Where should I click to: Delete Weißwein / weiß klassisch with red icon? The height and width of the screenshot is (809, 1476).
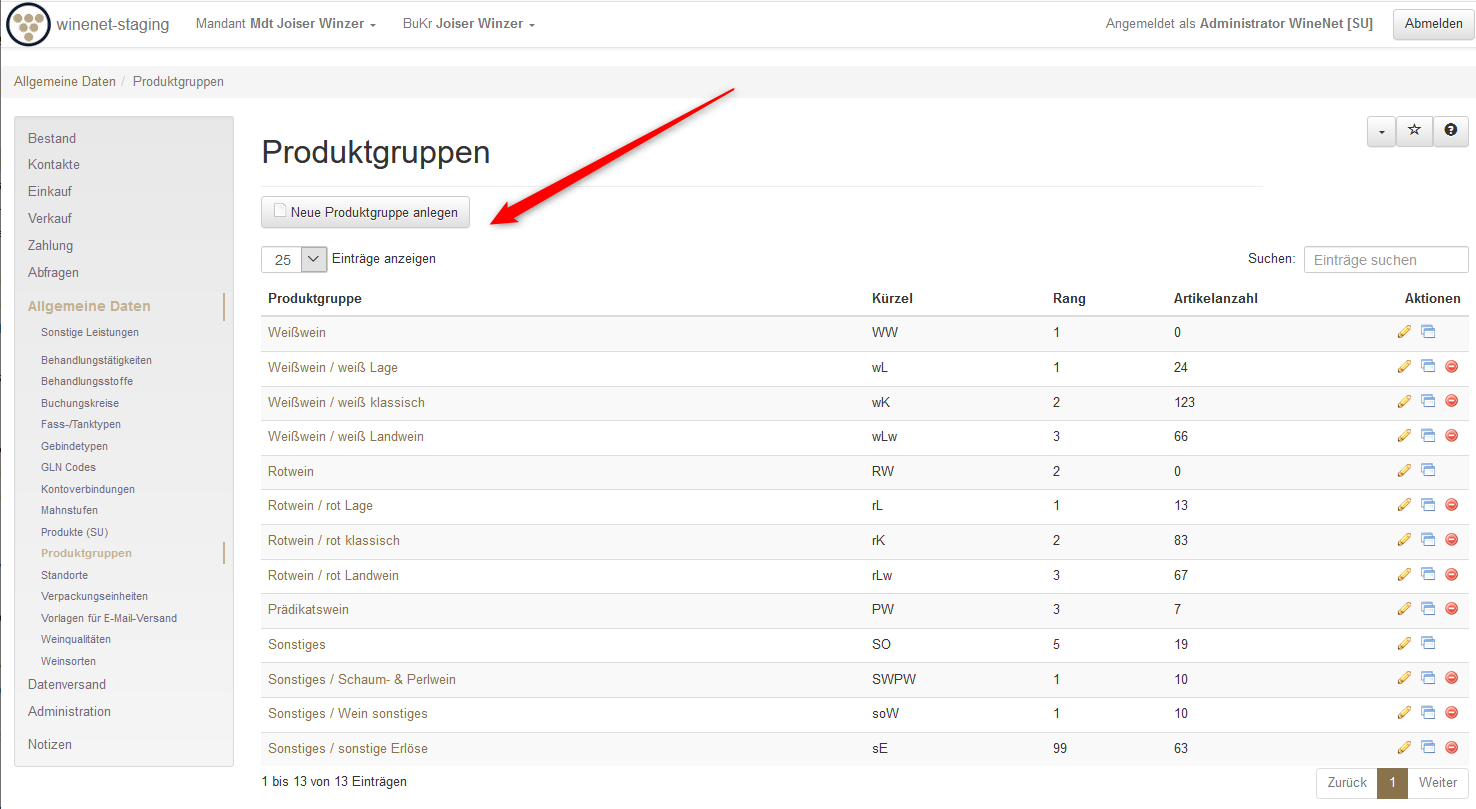coord(1452,401)
